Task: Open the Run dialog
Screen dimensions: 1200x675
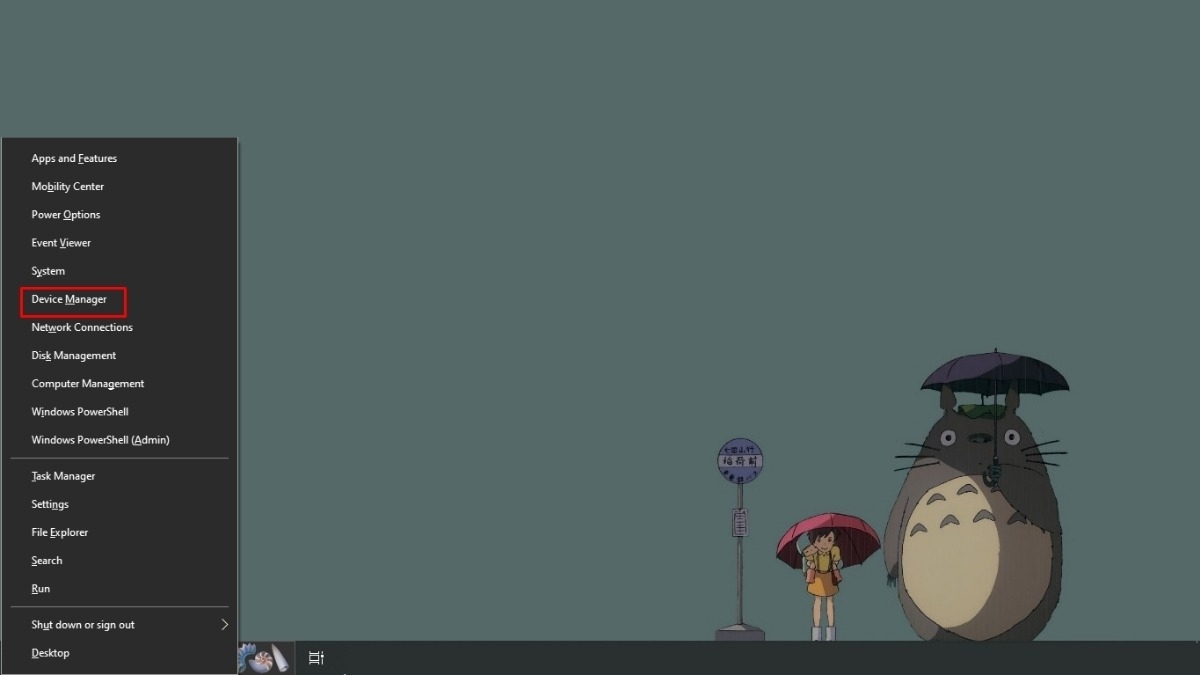Action: click(41, 589)
